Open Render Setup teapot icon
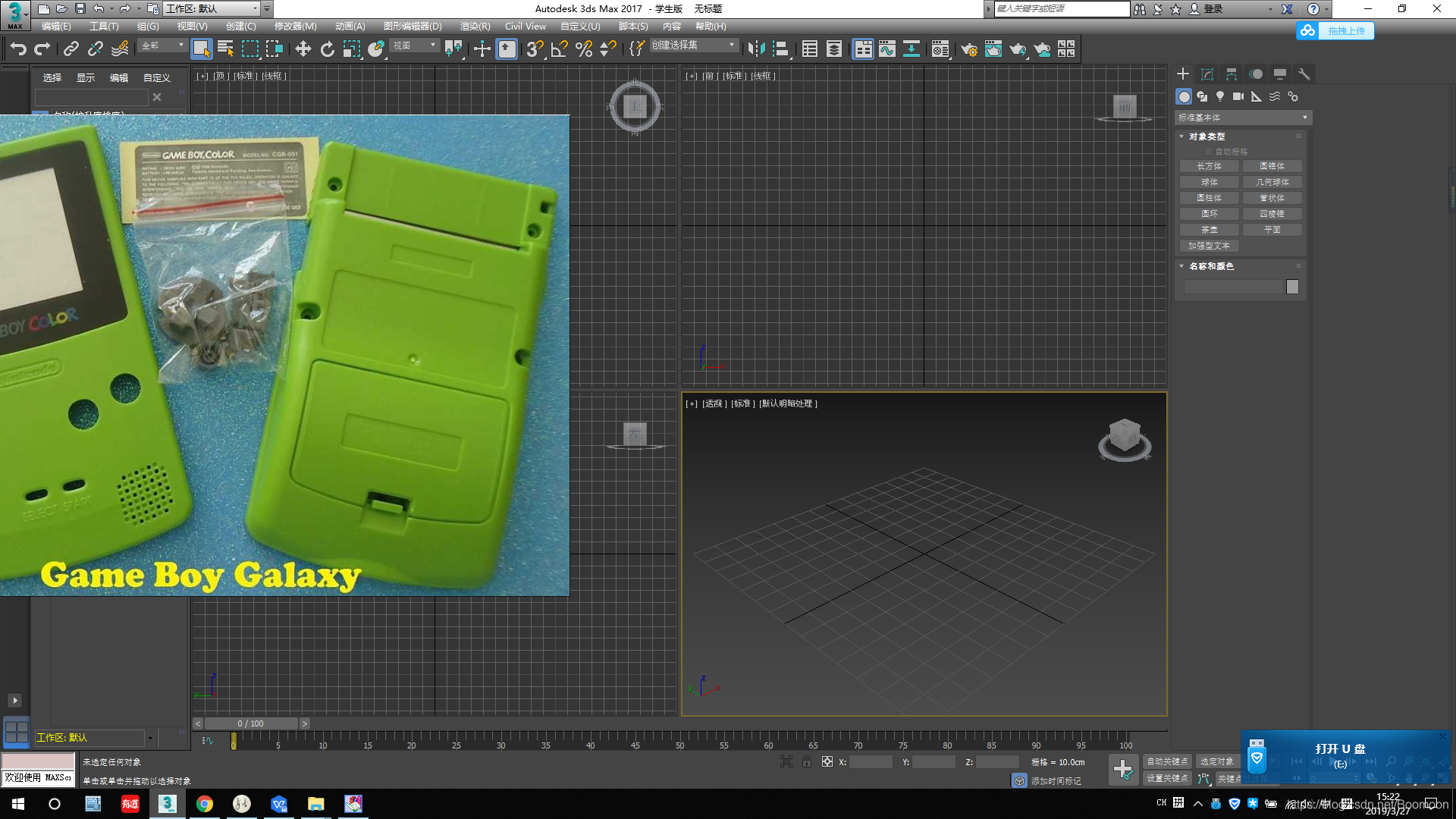The image size is (1456, 819). (x=968, y=49)
